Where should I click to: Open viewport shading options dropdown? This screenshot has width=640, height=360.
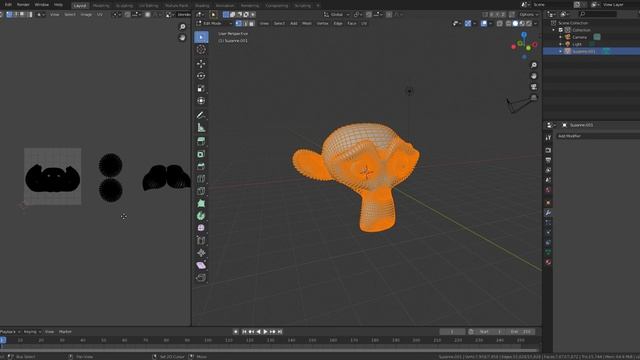536,24
